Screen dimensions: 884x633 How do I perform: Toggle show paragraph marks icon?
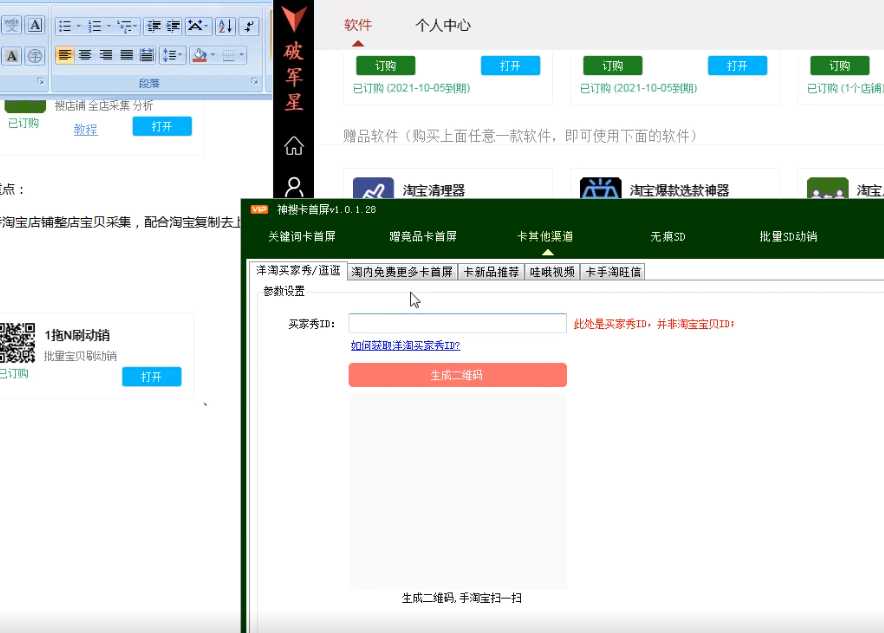click(249, 26)
